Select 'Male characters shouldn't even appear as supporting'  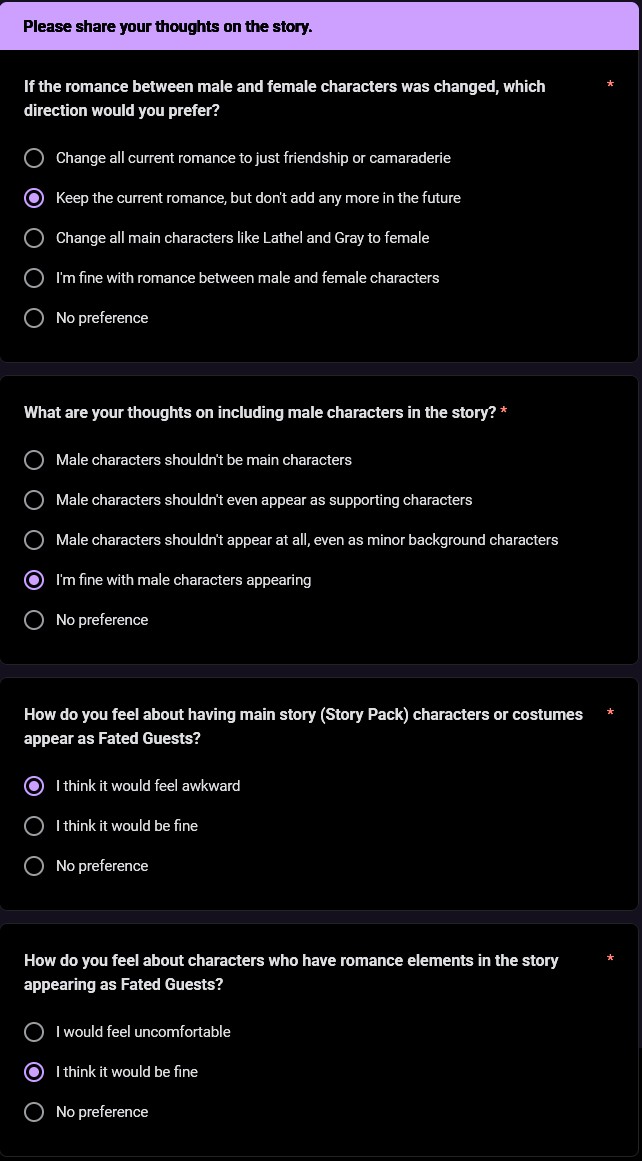pos(34,500)
